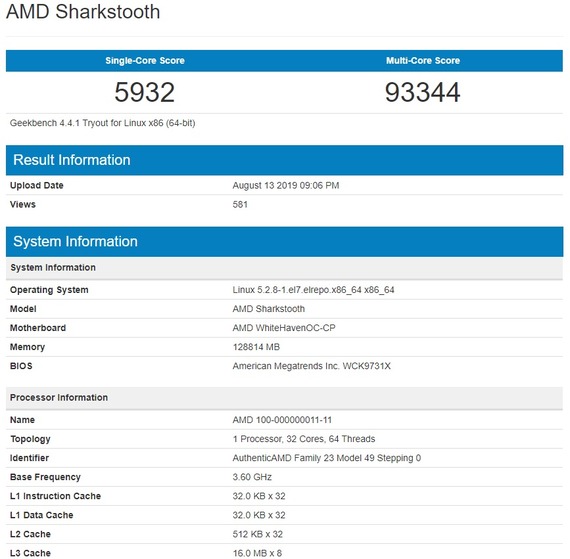Click the BIOS value WCK9731X
Image resolution: width=570 pixels, height=559 pixels.
point(312,366)
